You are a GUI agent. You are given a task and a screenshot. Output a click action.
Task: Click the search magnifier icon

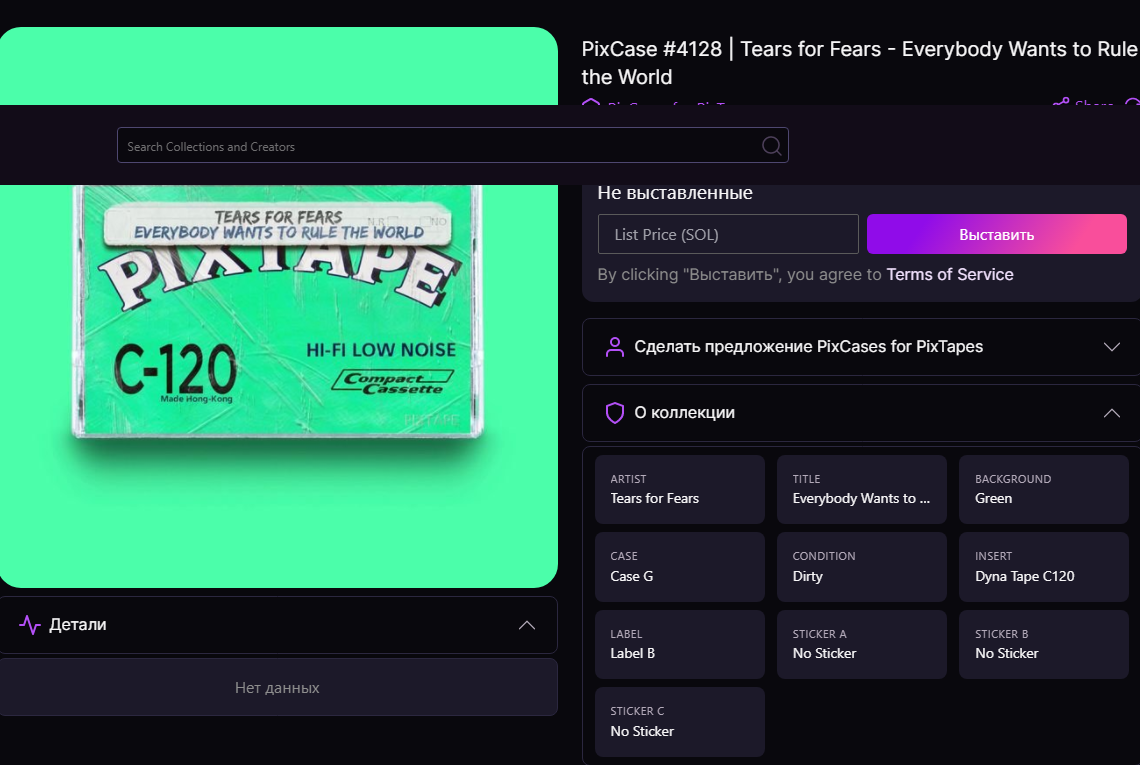[x=771, y=146]
